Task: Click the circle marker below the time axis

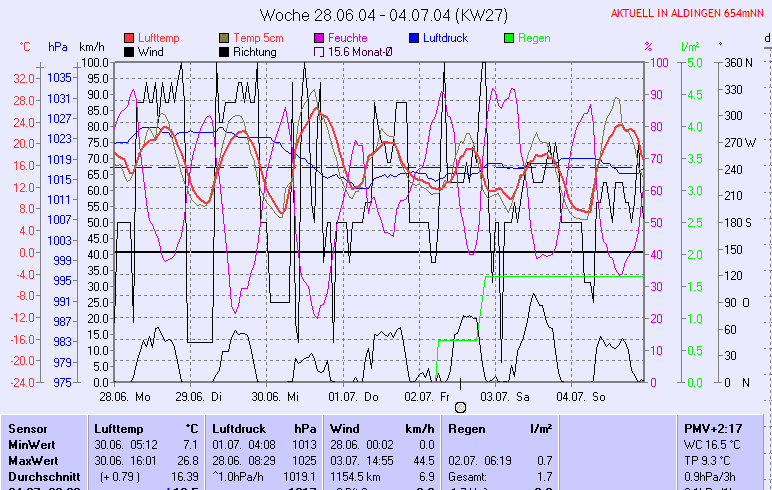Action: point(460,407)
